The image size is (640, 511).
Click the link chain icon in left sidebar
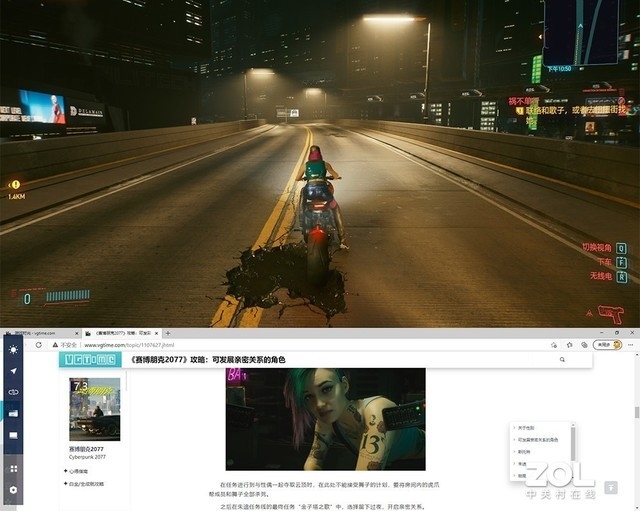(x=13, y=392)
